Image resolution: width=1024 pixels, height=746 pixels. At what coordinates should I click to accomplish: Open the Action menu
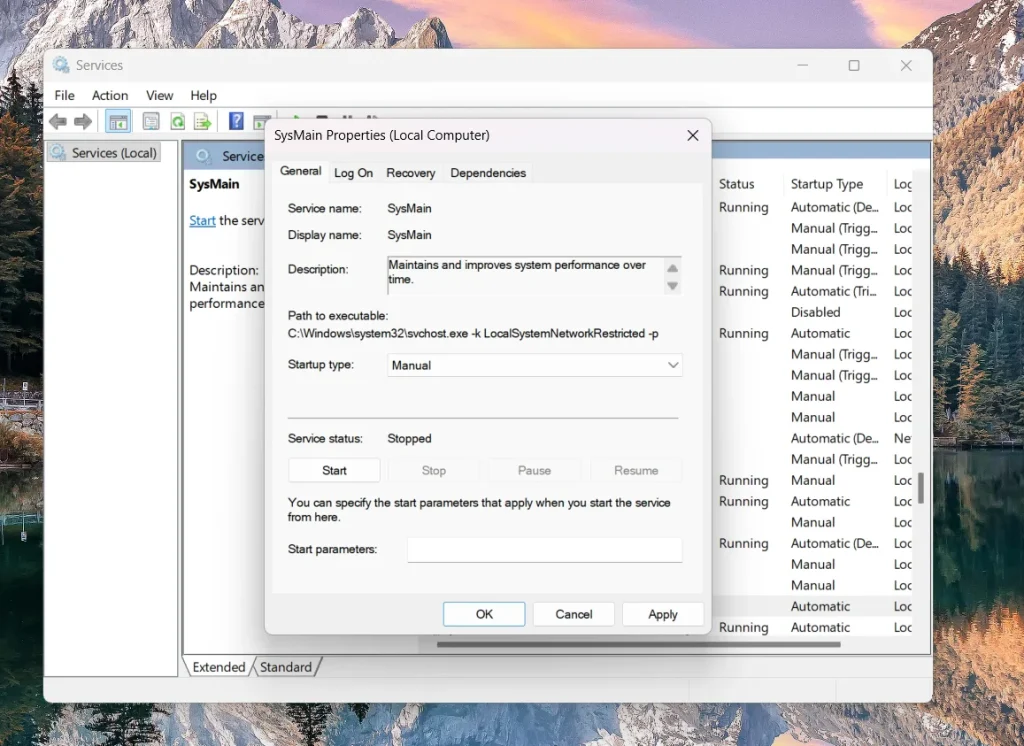point(110,95)
